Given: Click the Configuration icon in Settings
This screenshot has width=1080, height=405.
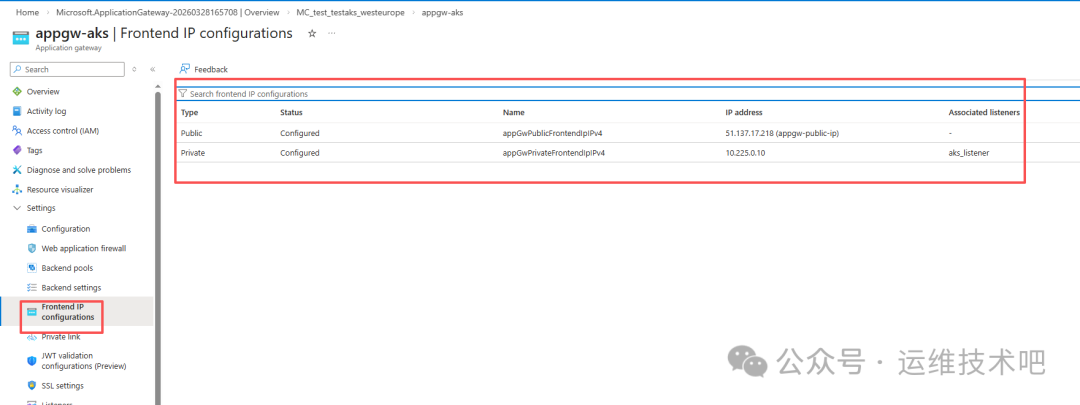Looking at the screenshot, I should (32, 229).
